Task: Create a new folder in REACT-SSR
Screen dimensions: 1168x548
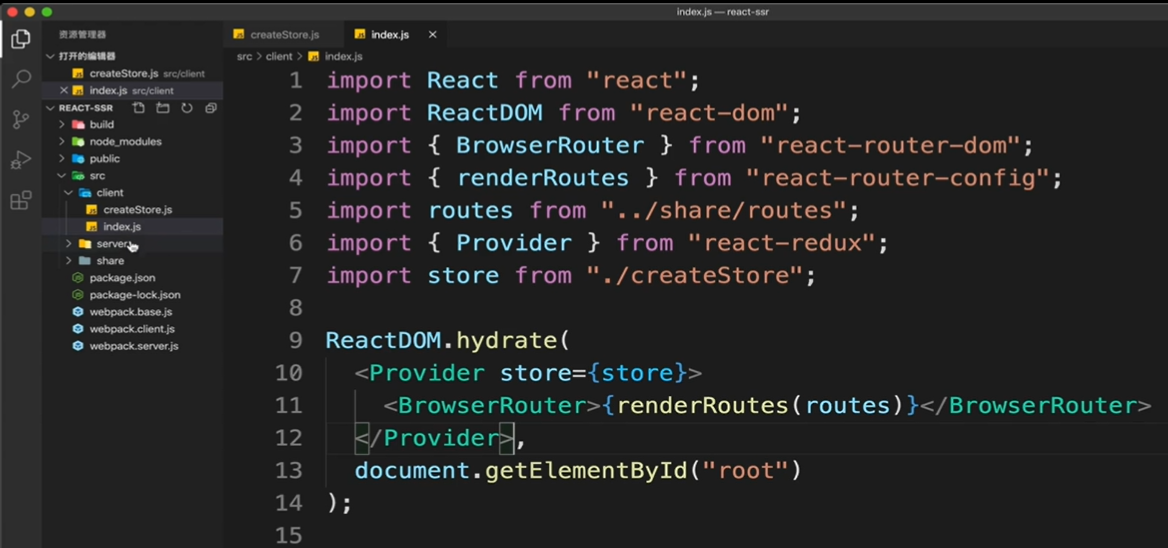Action: [162, 108]
